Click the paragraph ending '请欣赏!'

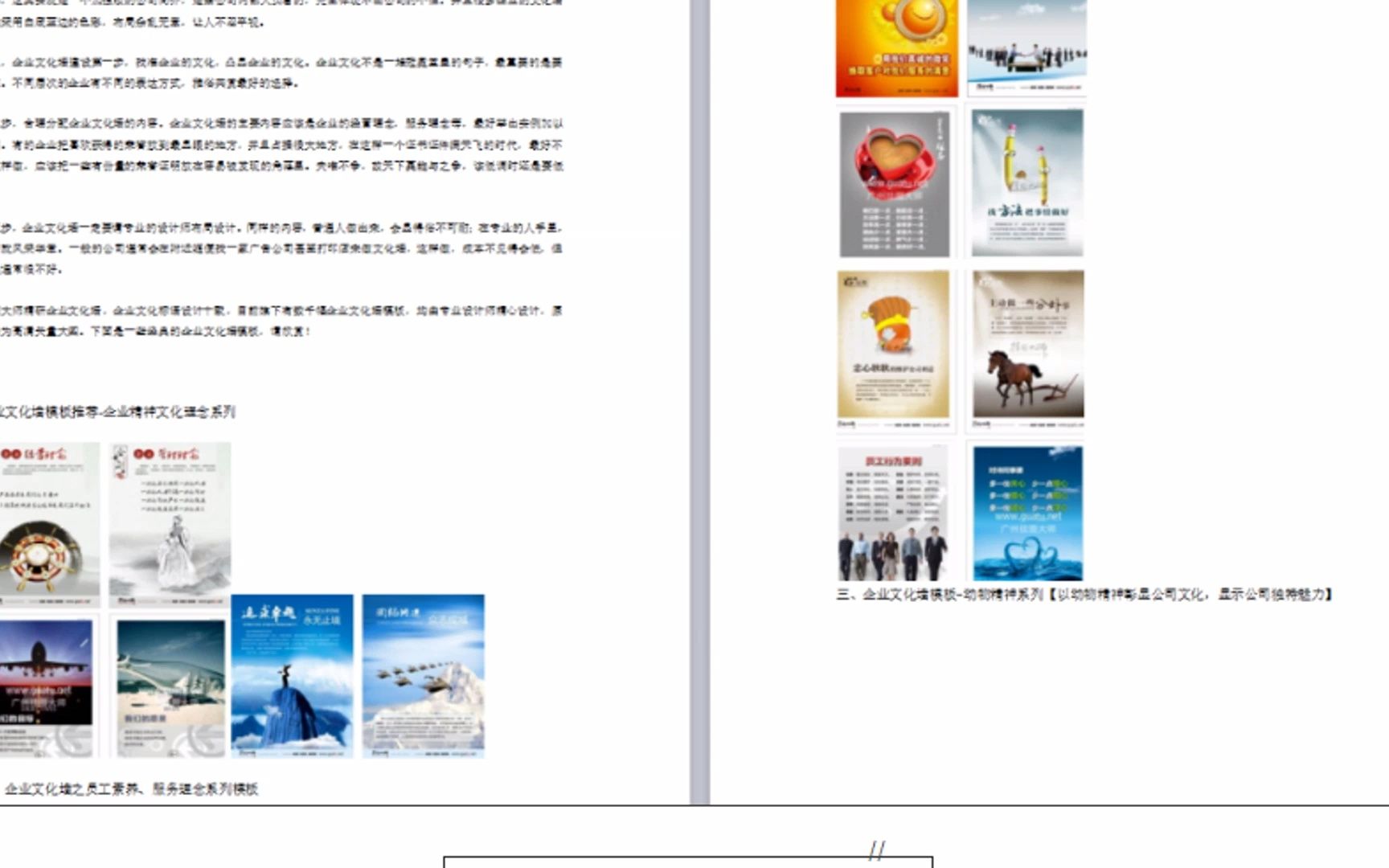[x=281, y=321]
